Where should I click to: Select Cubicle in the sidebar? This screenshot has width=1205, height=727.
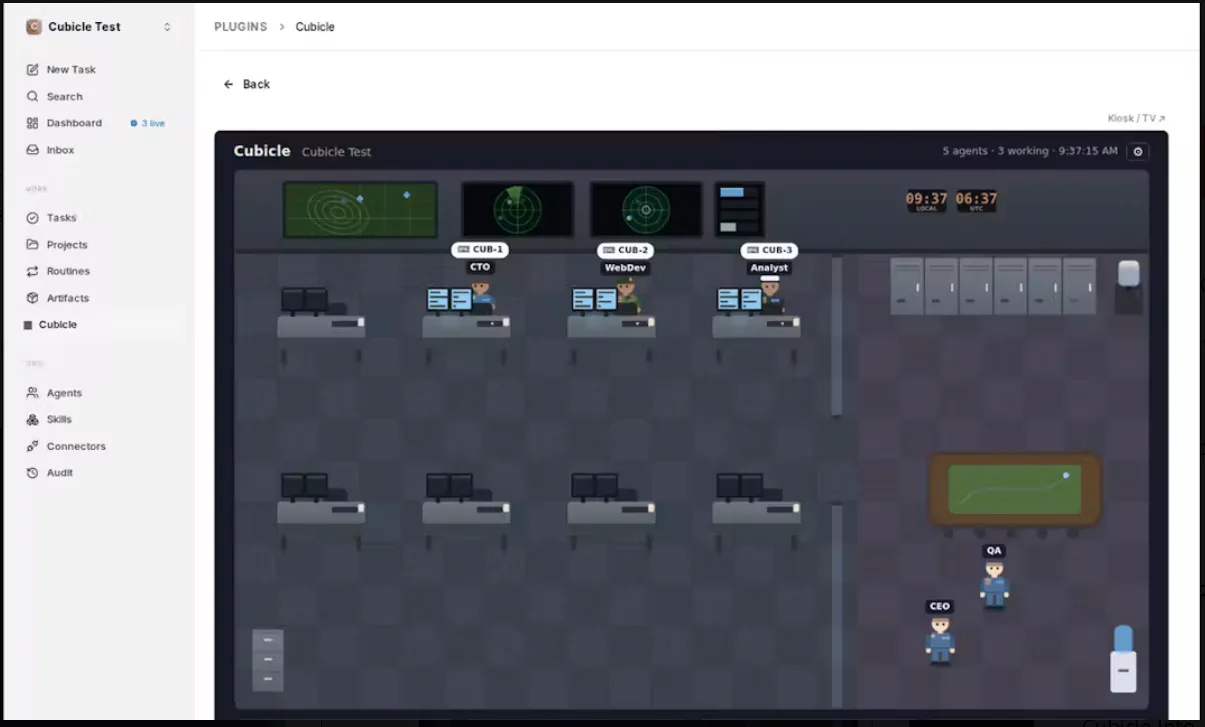(x=98, y=325)
